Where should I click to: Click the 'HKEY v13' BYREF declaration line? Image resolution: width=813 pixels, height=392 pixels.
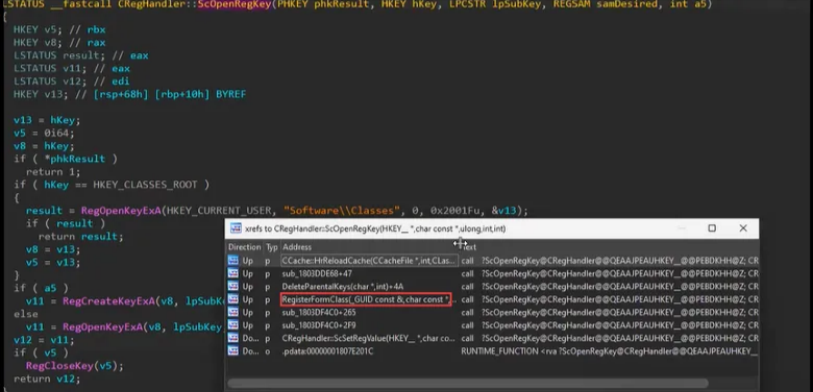[x=130, y=94]
